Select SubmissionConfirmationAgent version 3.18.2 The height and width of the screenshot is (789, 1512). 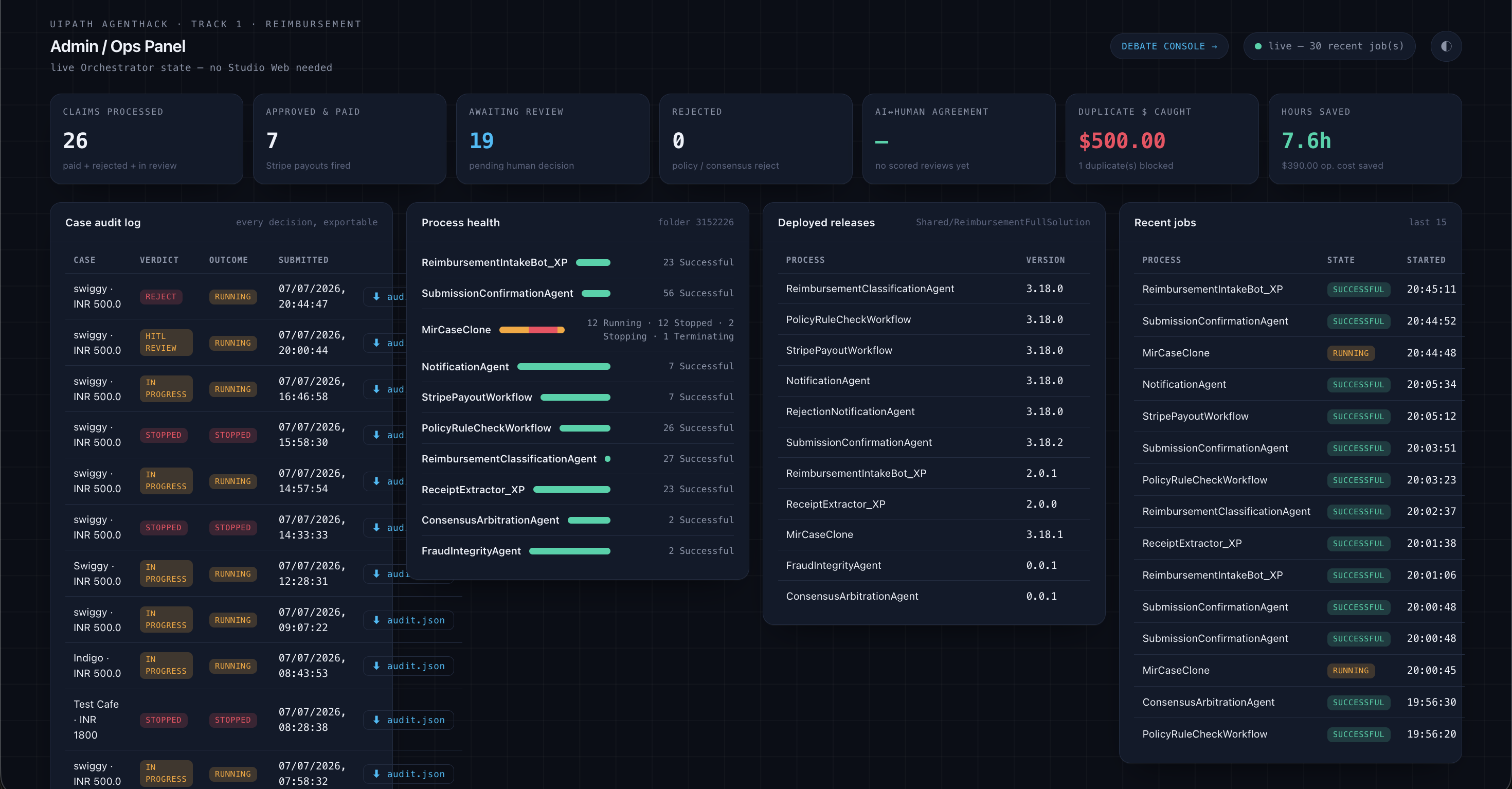coord(934,442)
